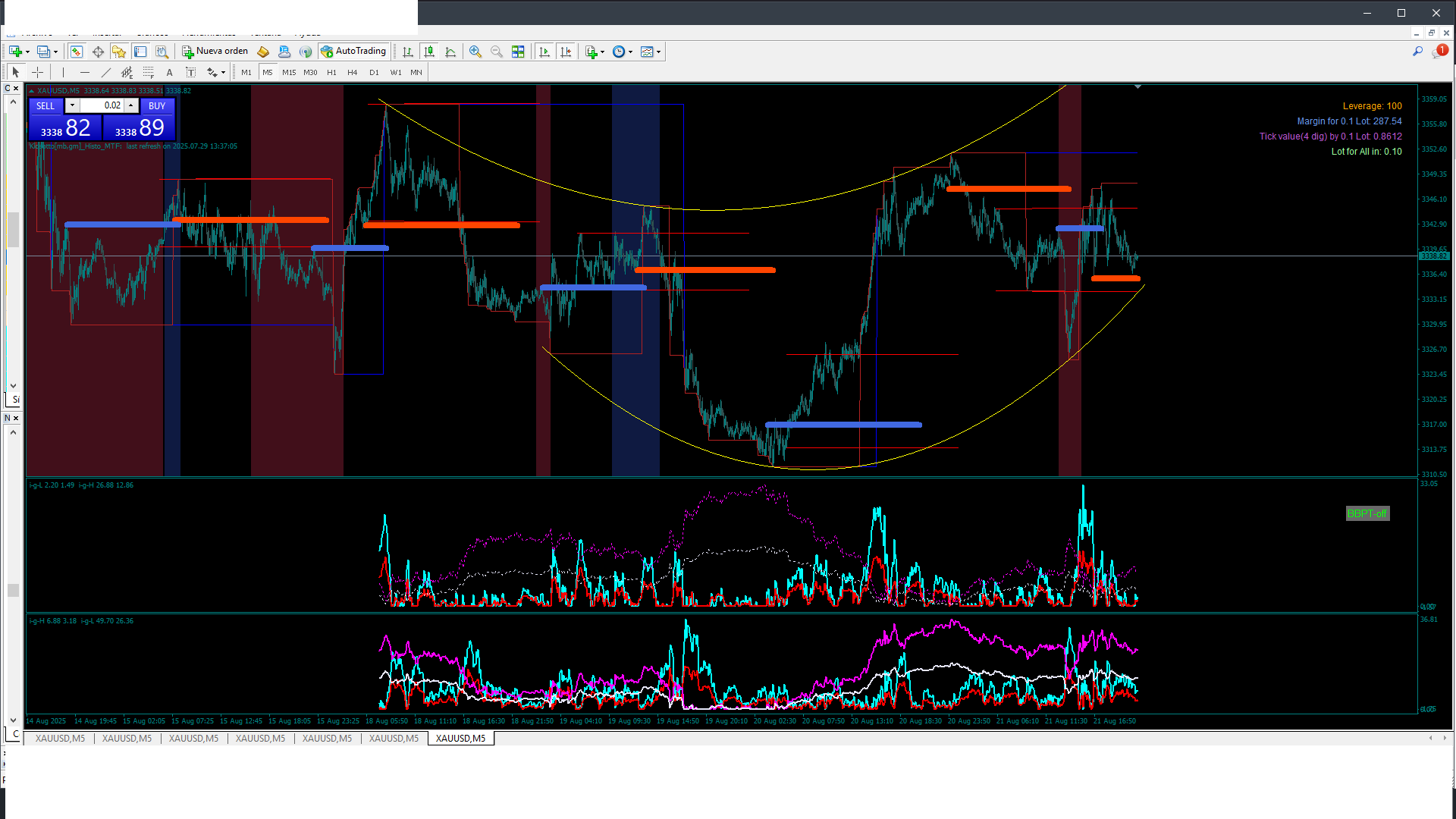Expand the lot volume dropdown arrow
The height and width of the screenshot is (819, 1456).
72,105
